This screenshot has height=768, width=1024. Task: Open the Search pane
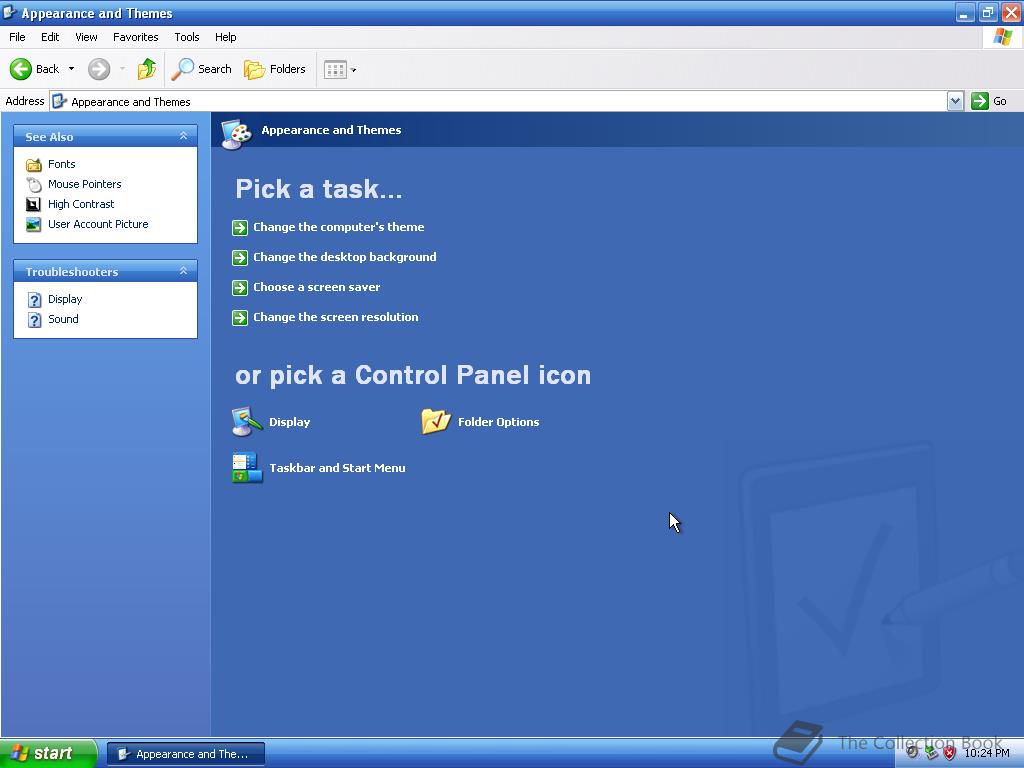[x=201, y=69]
